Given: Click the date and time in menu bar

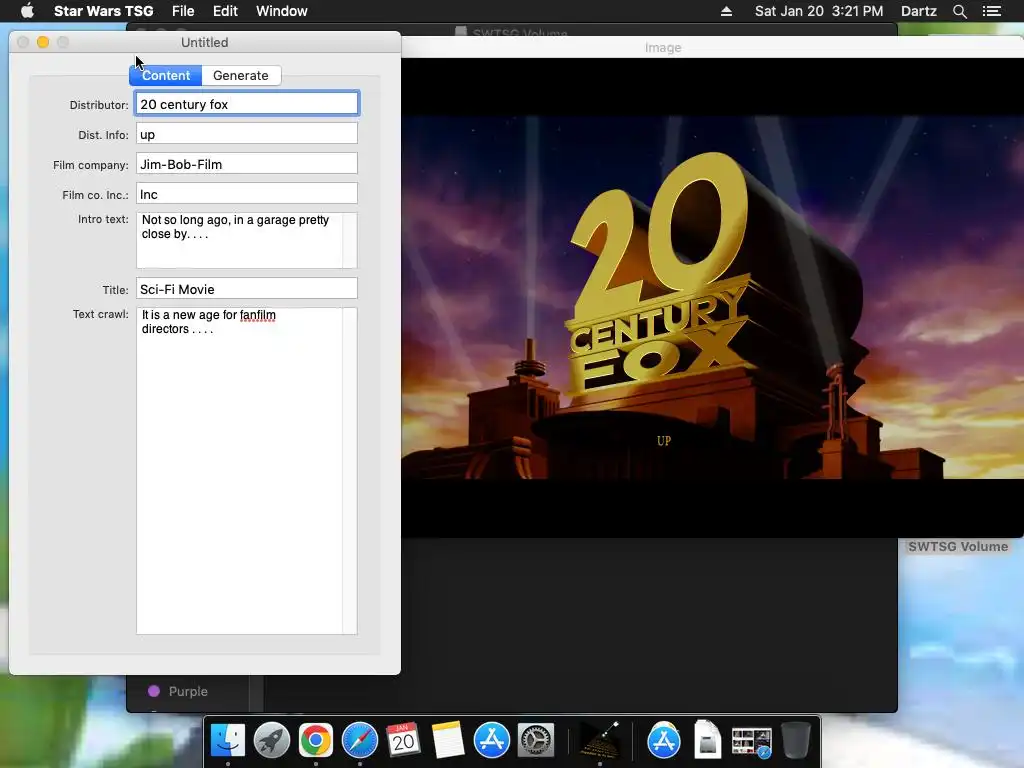Looking at the screenshot, I should (x=819, y=11).
